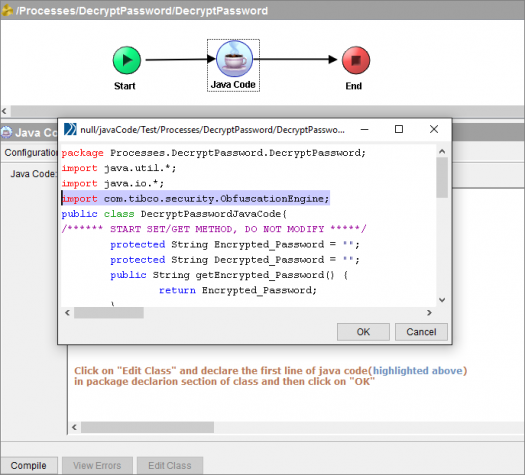Click the /Processes/DecryptPassword path title
Image resolution: width=525 pixels, height=475 pixels.
click(x=142, y=11)
